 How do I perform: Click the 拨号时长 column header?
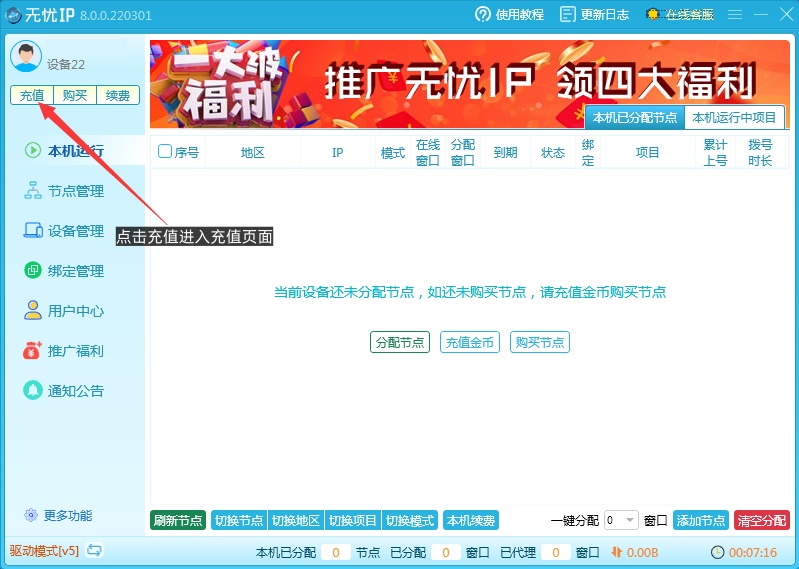(x=760, y=152)
